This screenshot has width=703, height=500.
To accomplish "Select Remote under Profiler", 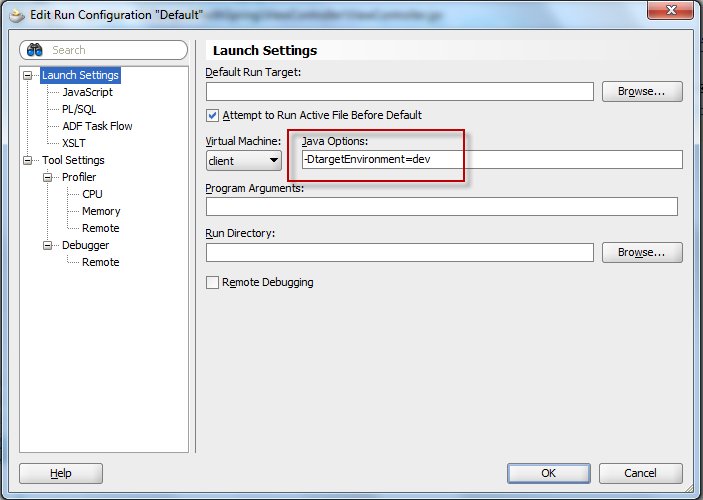I will tap(100, 228).
